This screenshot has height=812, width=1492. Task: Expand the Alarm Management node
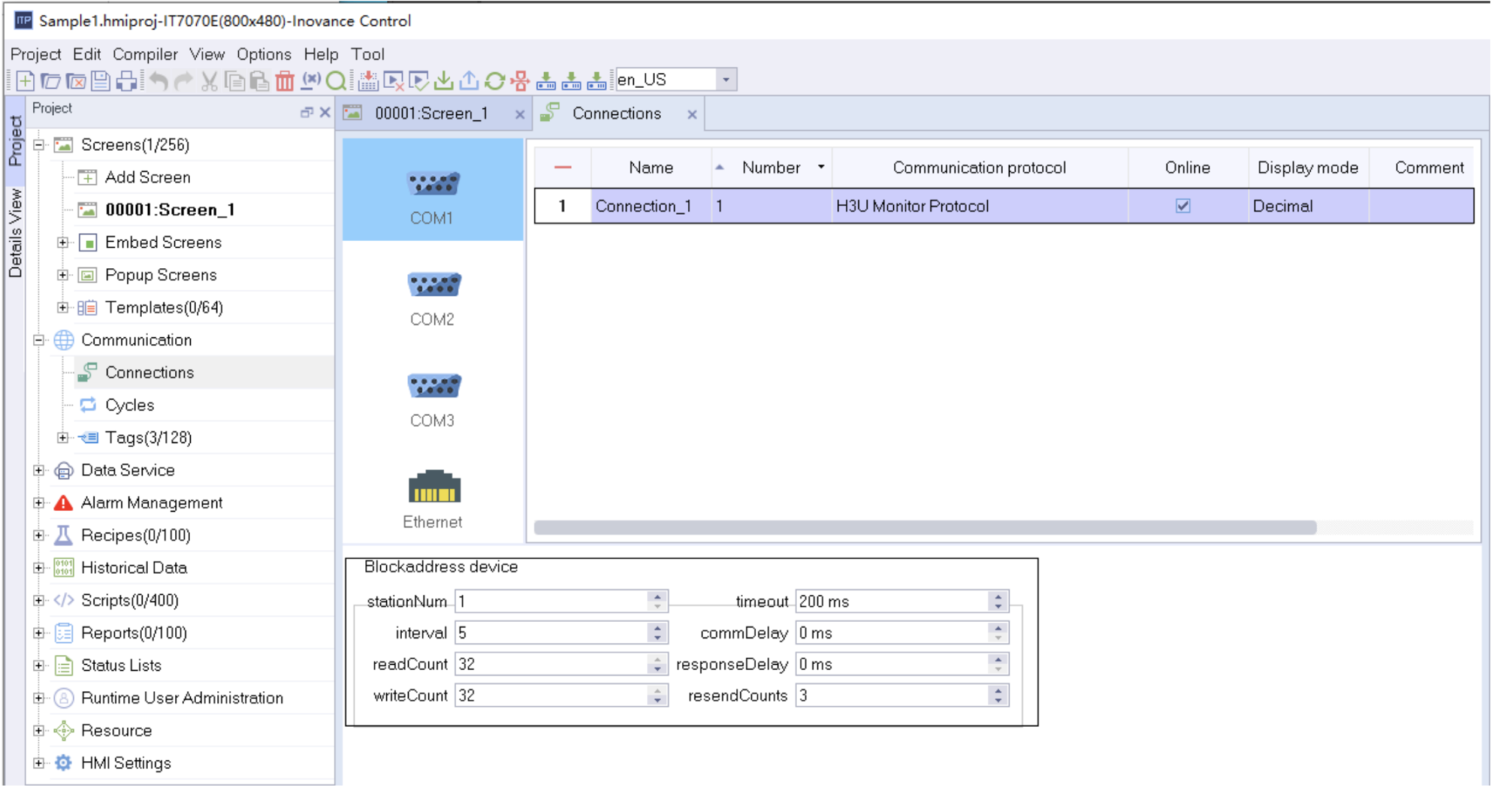39,502
